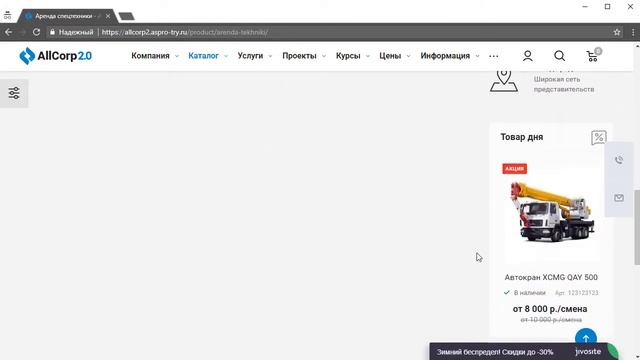Screen dimensions: 640x360
Task: Click the Товар дня heading
Action: point(522,137)
